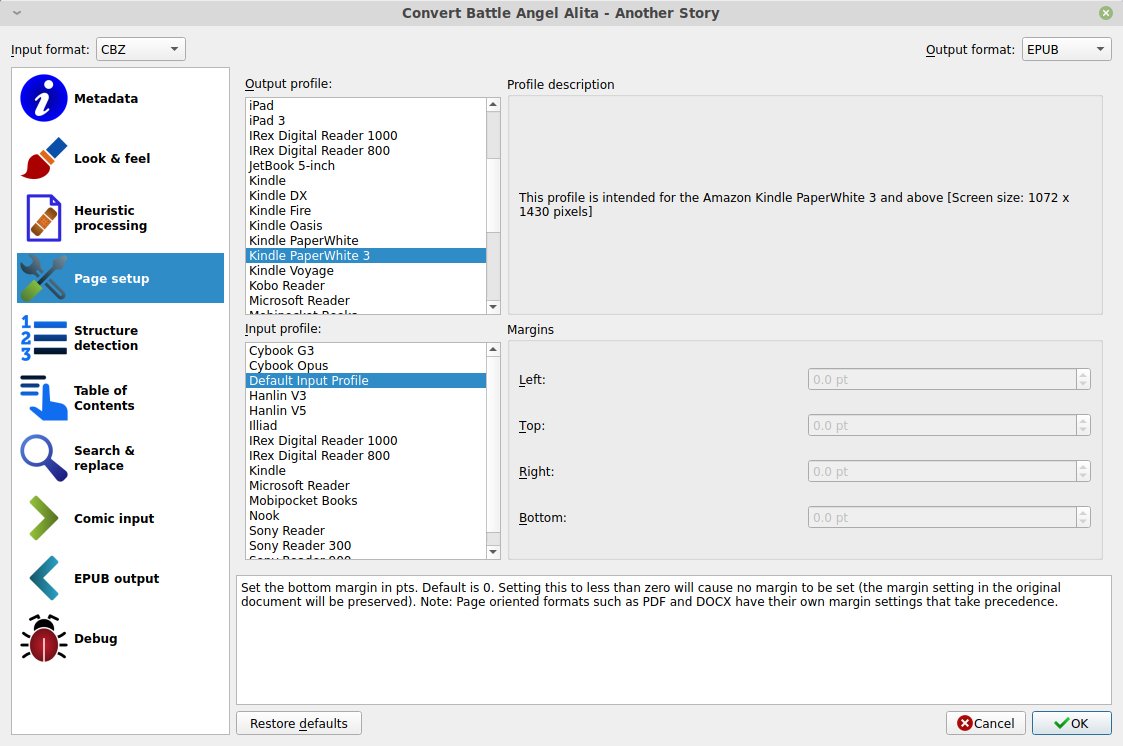Select IRex Digital Reader 1000 output profile

[x=366, y=135]
